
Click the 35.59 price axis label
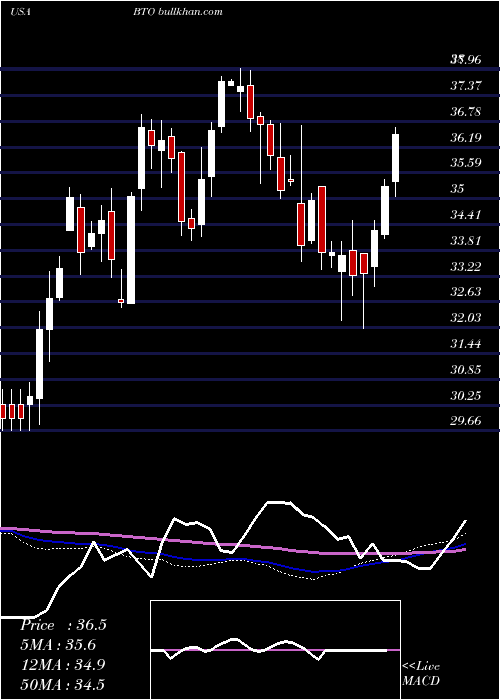click(x=466, y=162)
